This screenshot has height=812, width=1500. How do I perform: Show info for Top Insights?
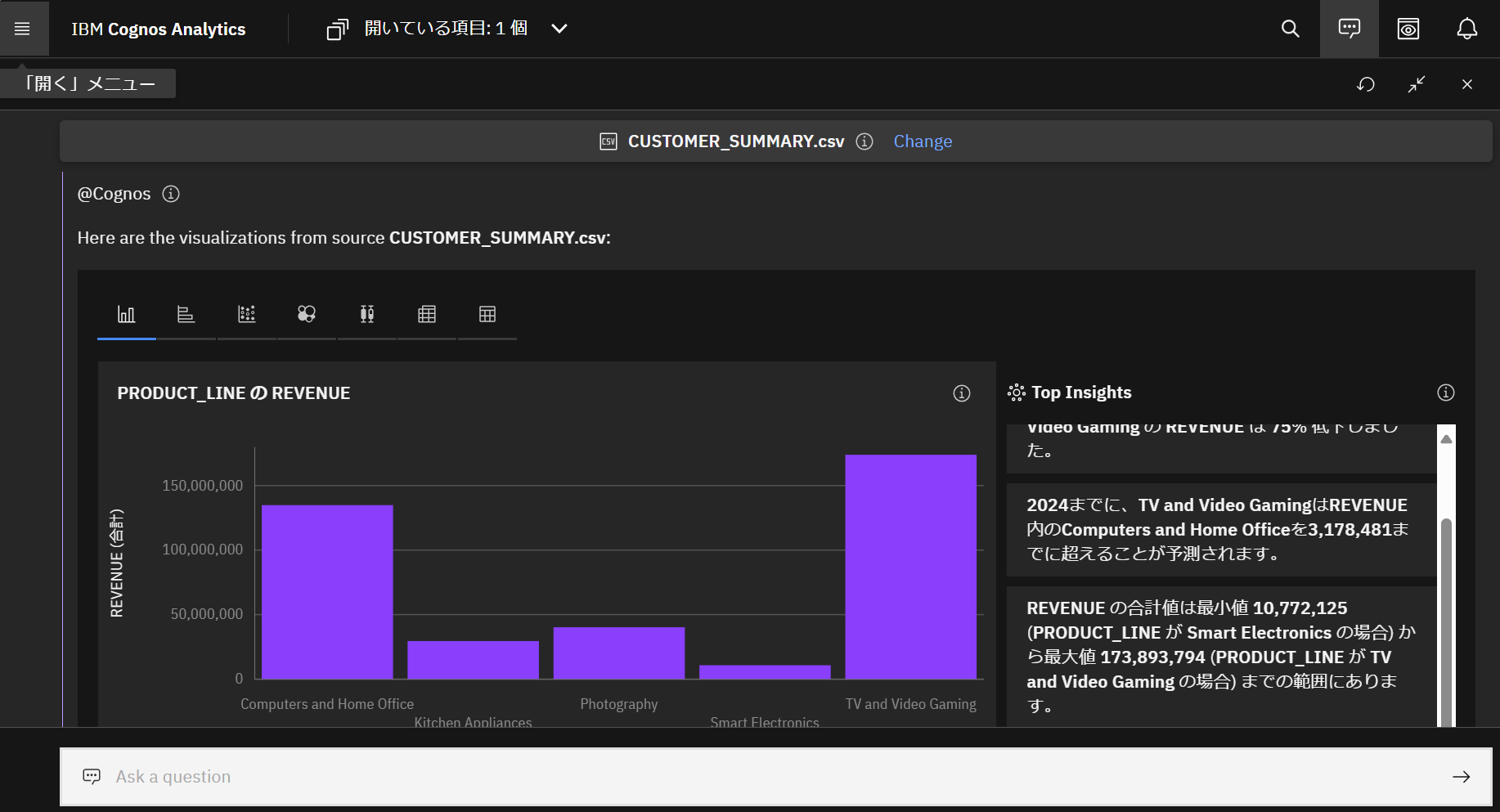click(1446, 393)
